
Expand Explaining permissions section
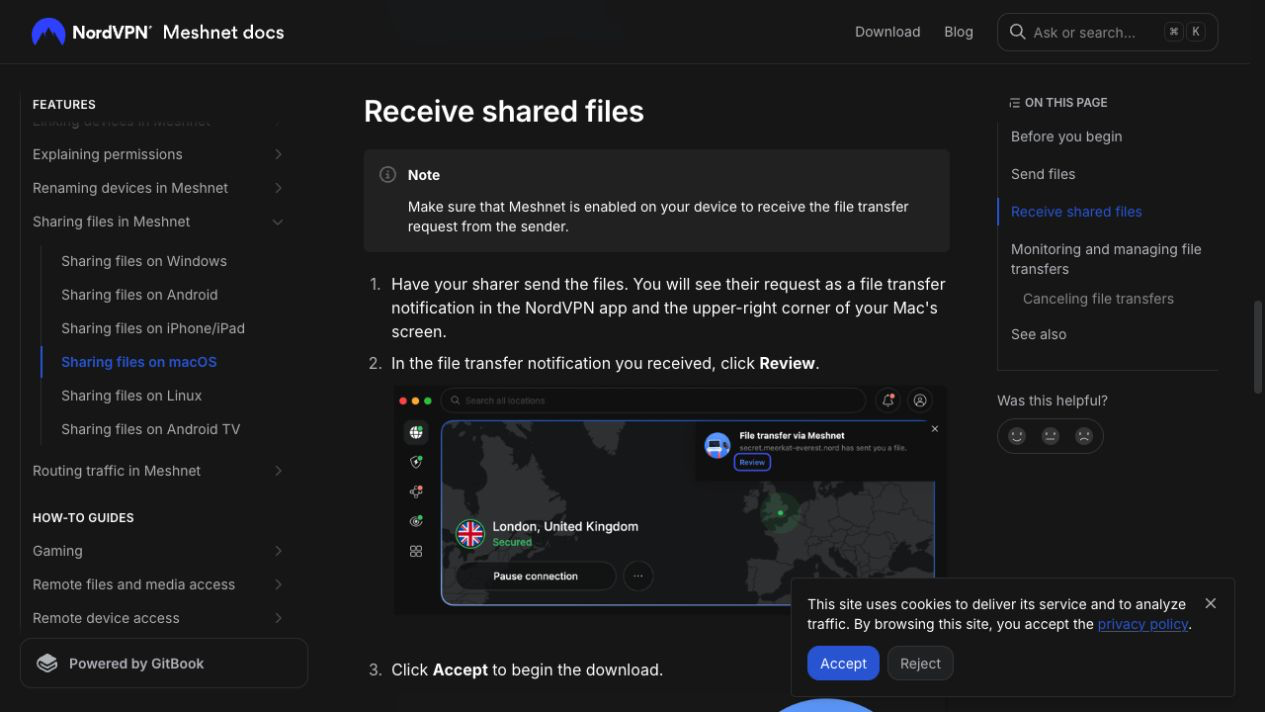tap(278, 154)
